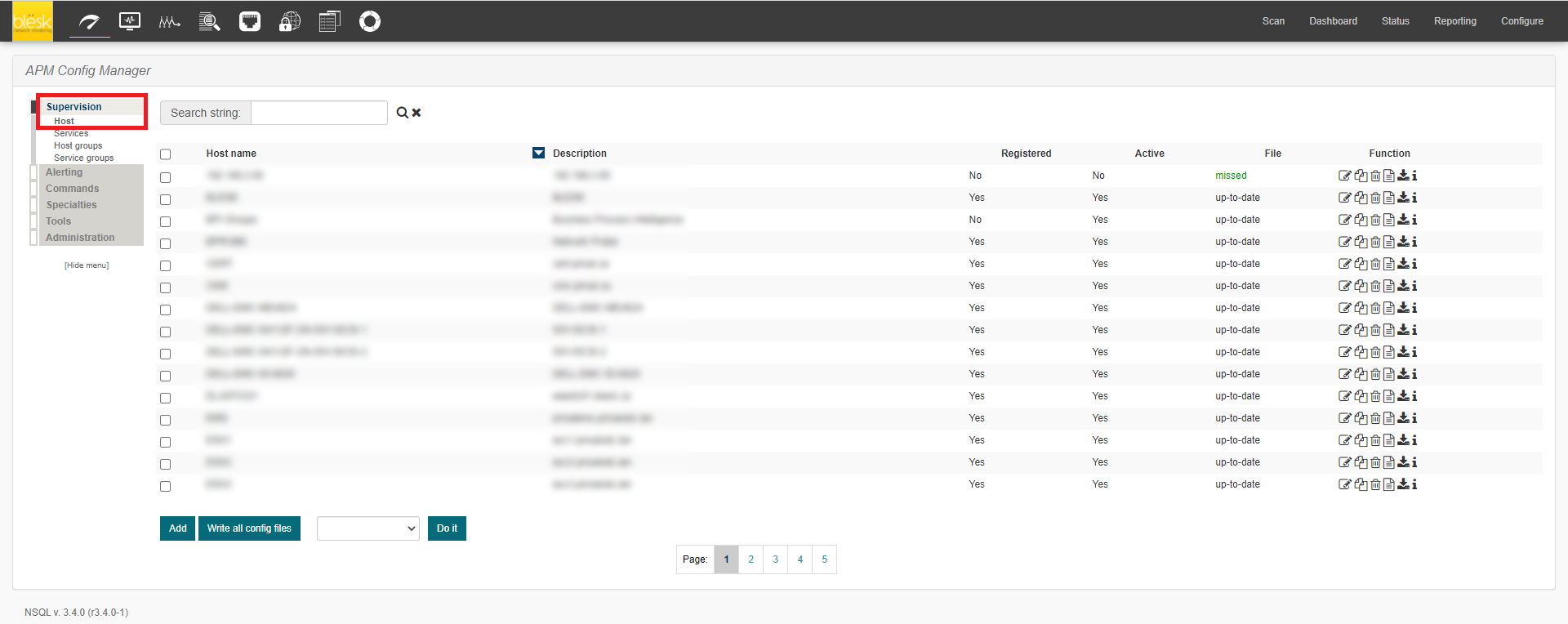Click the write config file icon in the last host row
Viewport: 1568px width, 624px height.
pos(1388,484)
